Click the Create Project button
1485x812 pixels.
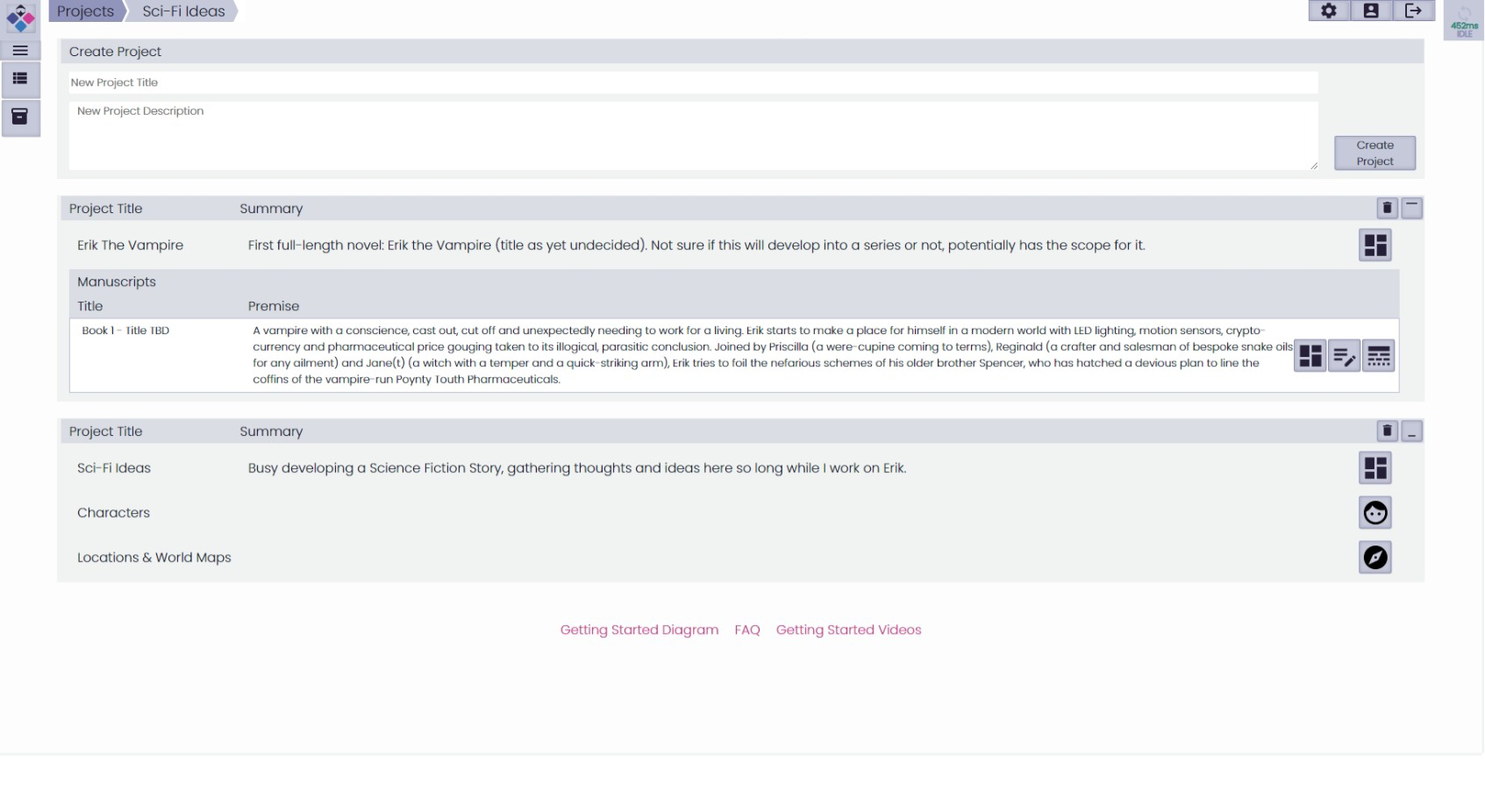tap(1374, 153)
